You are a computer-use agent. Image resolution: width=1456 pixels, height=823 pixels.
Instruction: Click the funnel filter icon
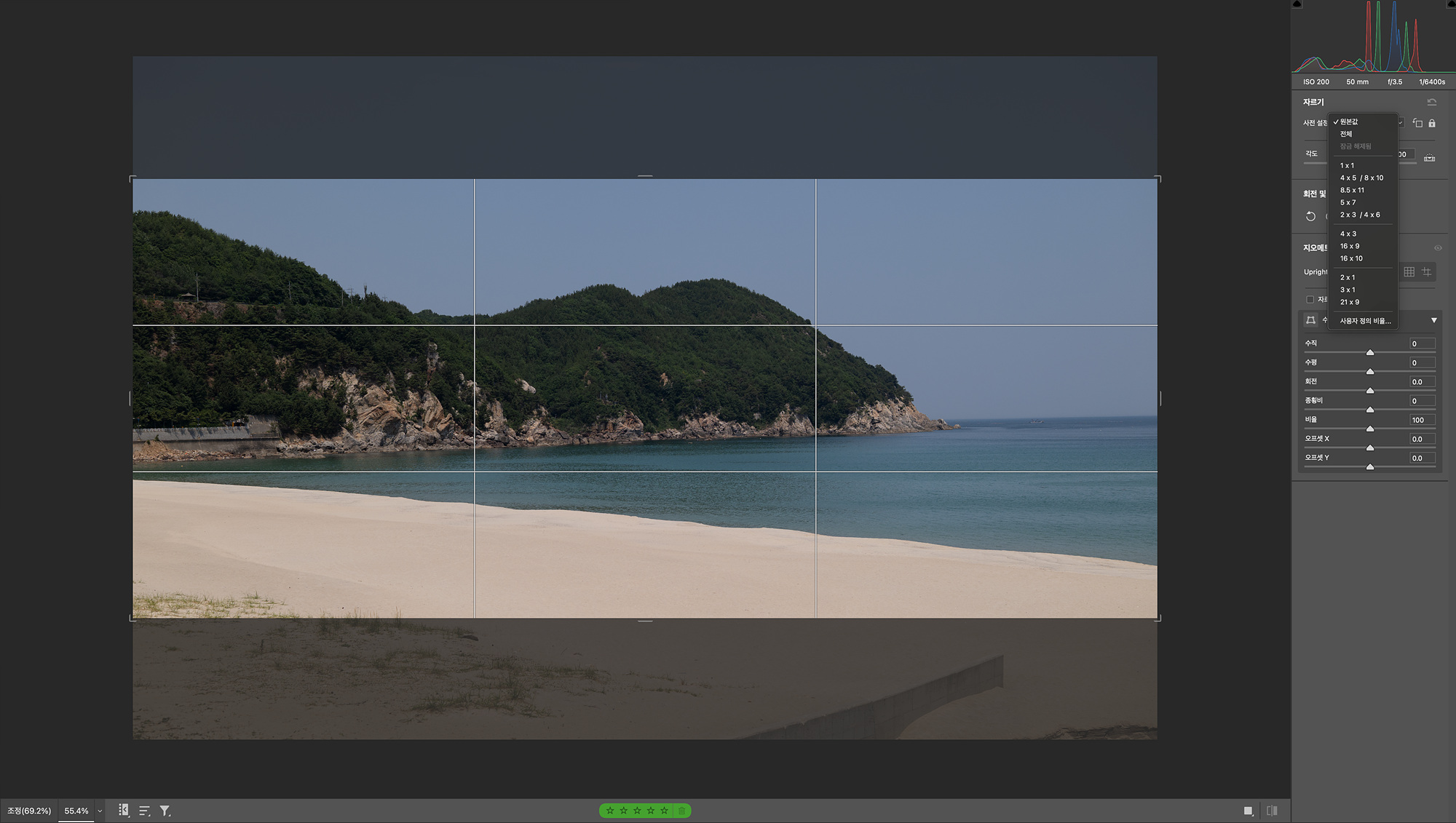pyautogui.click(x=165, y=811)
